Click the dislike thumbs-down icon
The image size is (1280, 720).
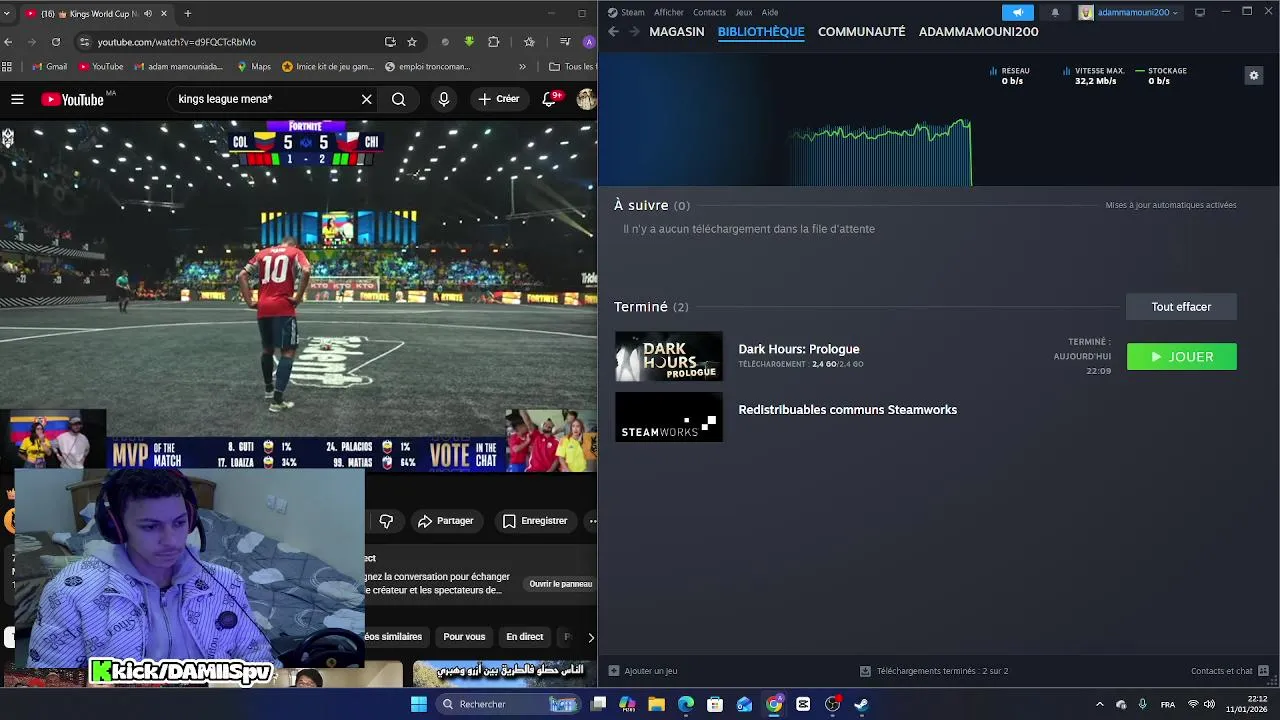[x=386, y=521]
